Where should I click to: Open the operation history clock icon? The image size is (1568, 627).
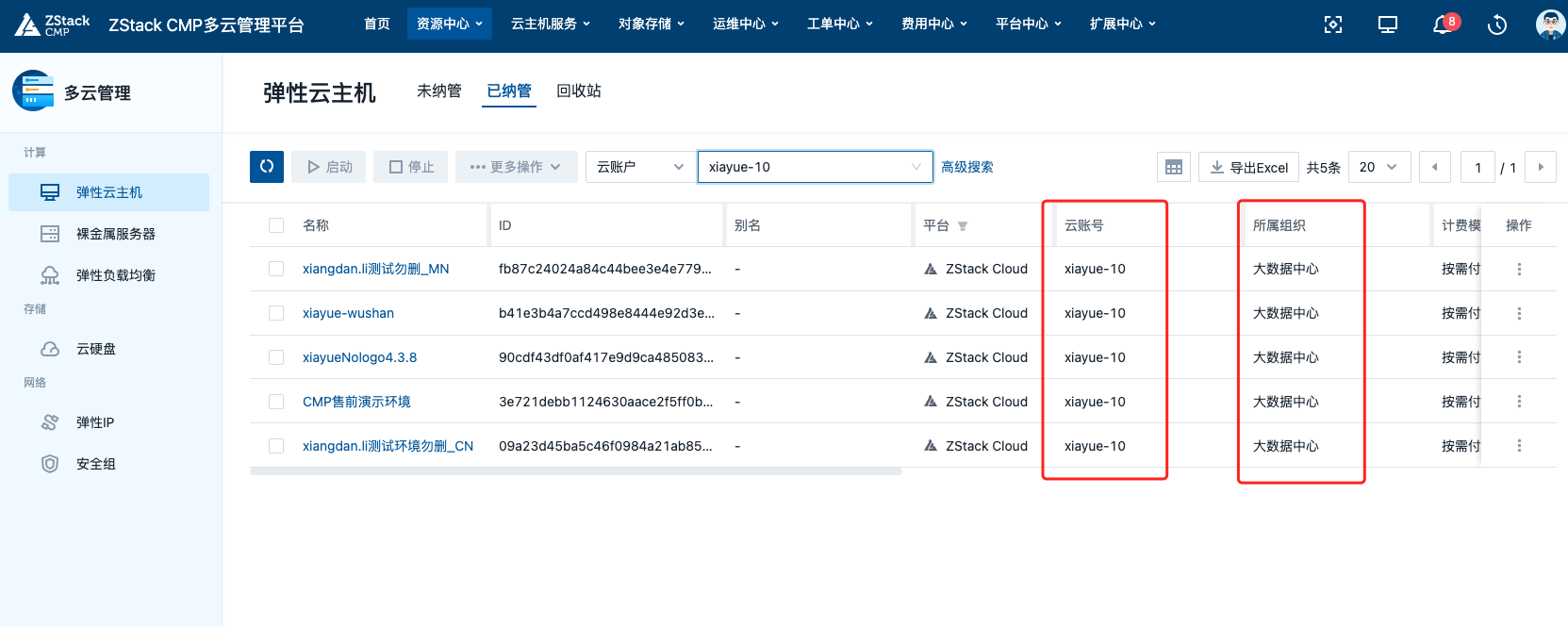[x=1497, y=25]
